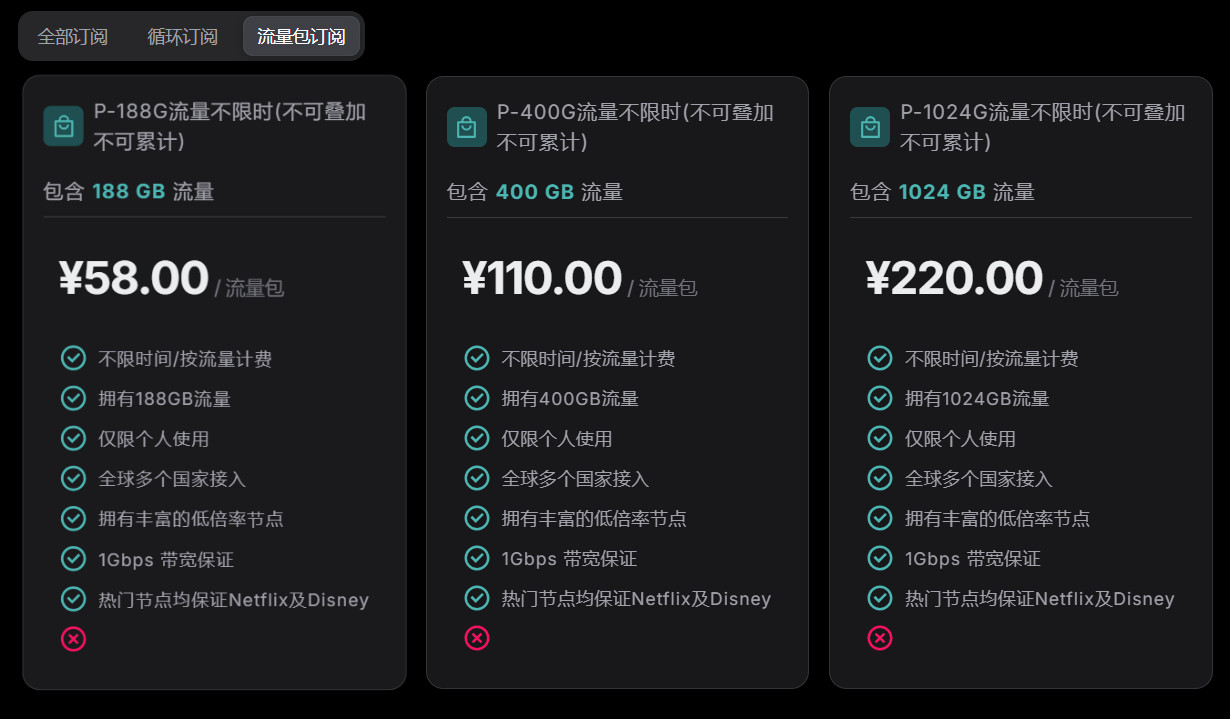Viewport: 1230px width, 719px height.
Task: Select the 流量包订阅 tab
Action: (x=301, y=37)
